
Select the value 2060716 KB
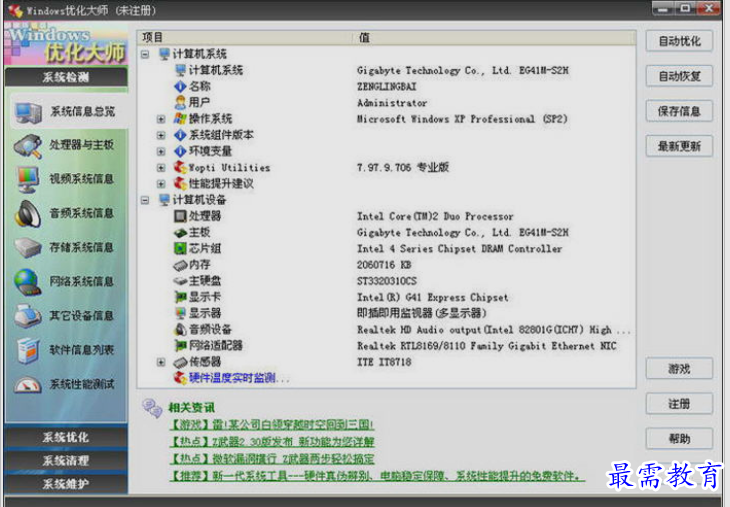point(384,265)
